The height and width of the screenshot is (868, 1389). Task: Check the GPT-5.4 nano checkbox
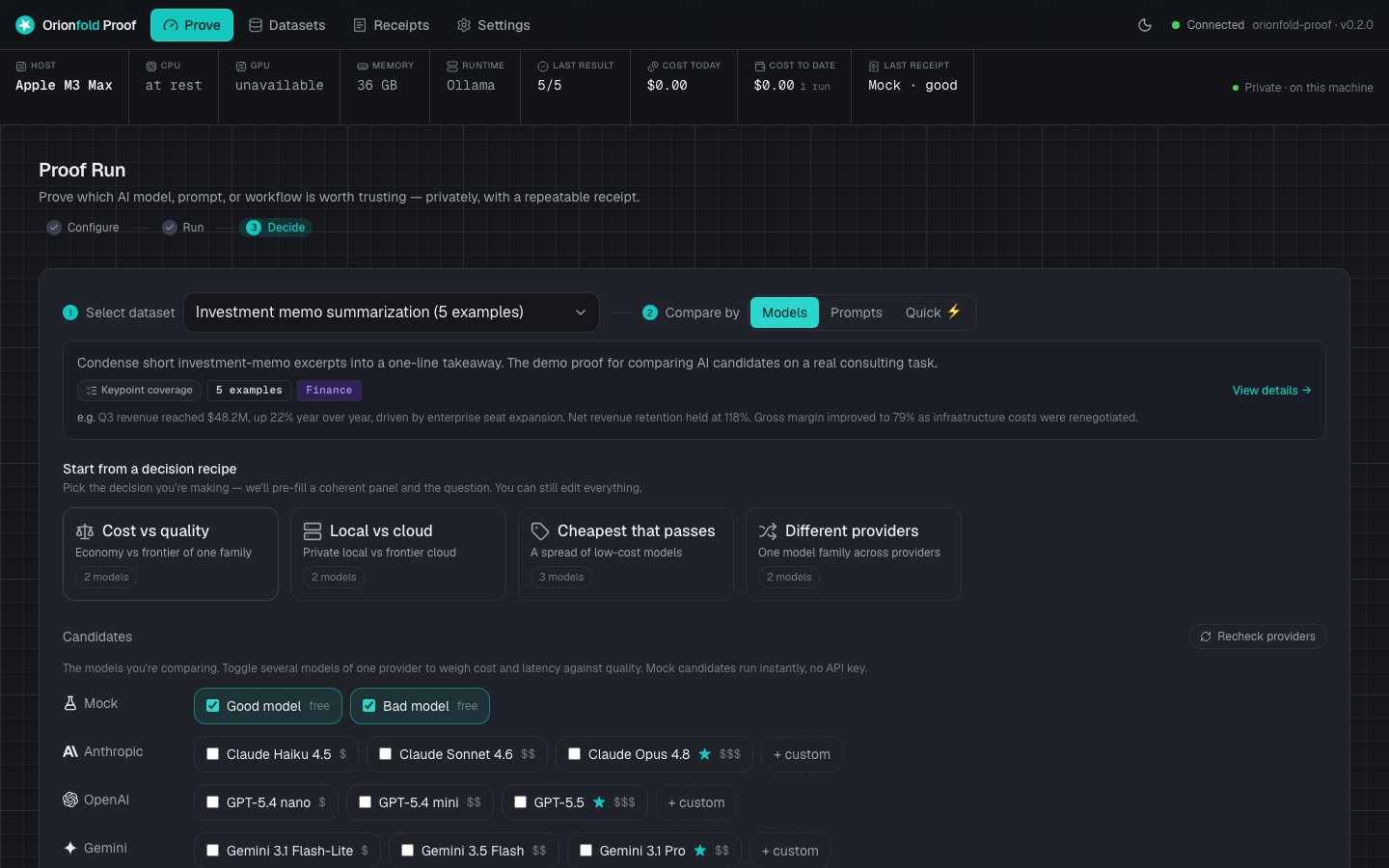213,802
